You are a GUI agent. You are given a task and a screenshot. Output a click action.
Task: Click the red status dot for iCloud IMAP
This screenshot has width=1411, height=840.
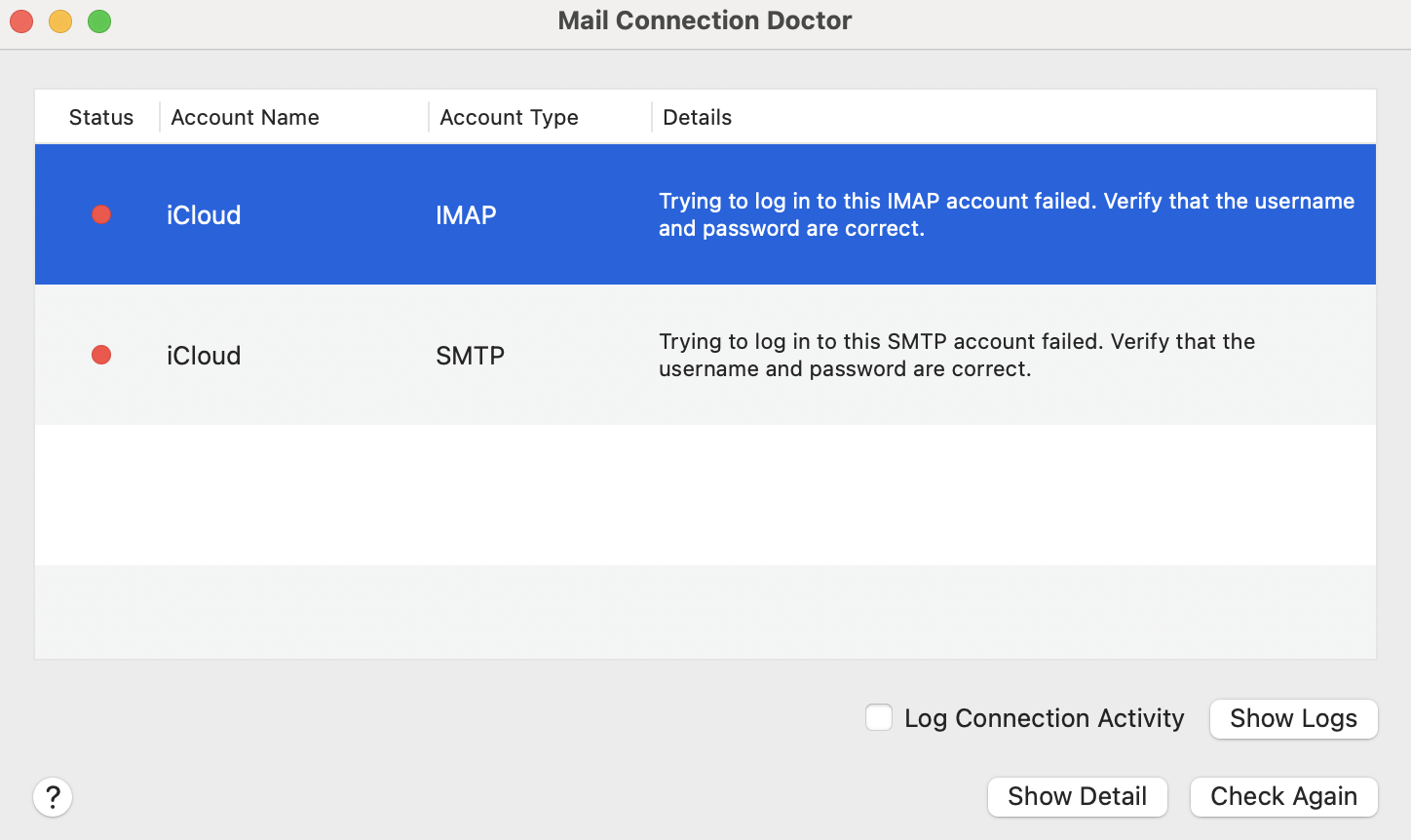(x=101, y=214)
